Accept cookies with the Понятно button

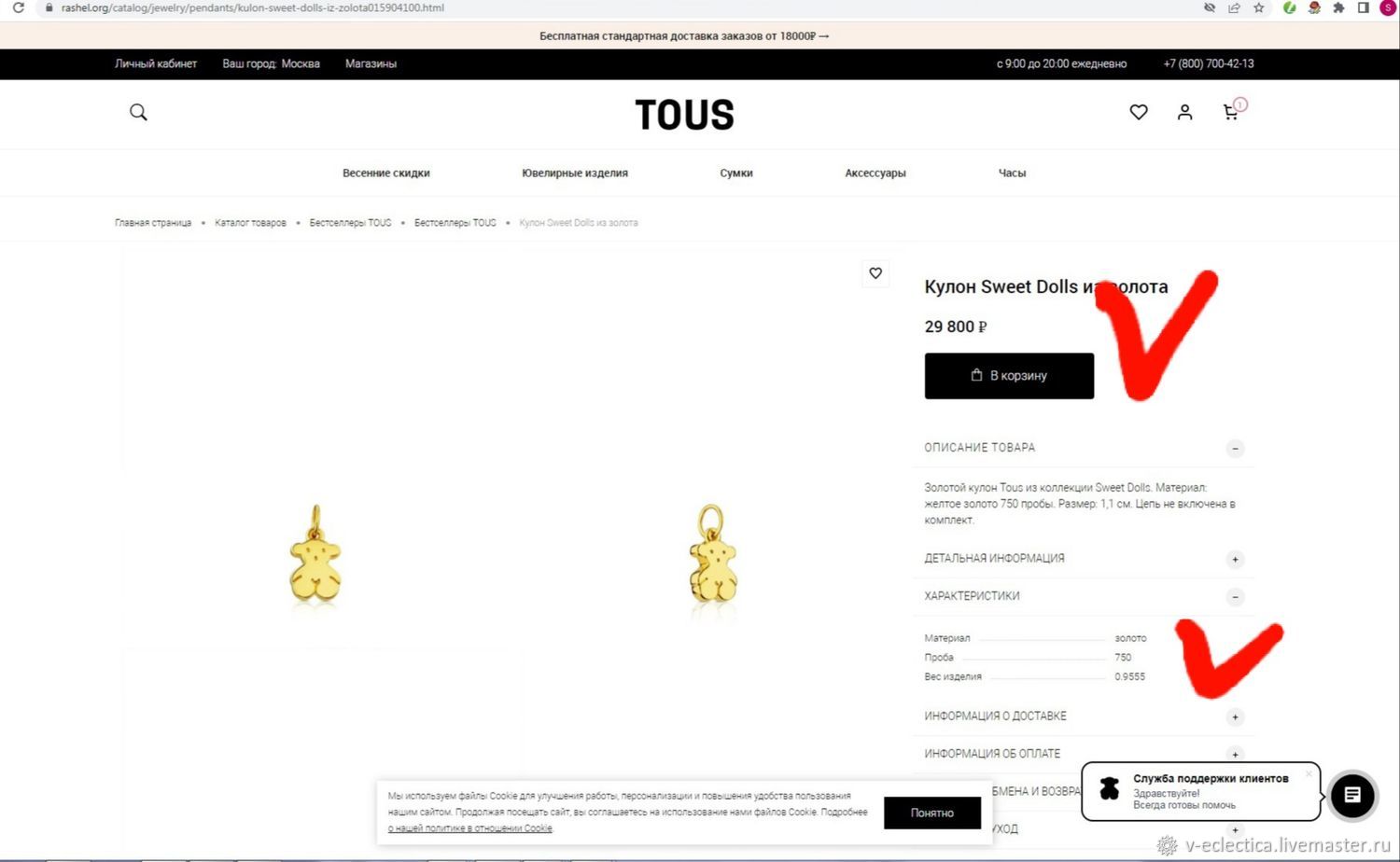tap(932, 813)
